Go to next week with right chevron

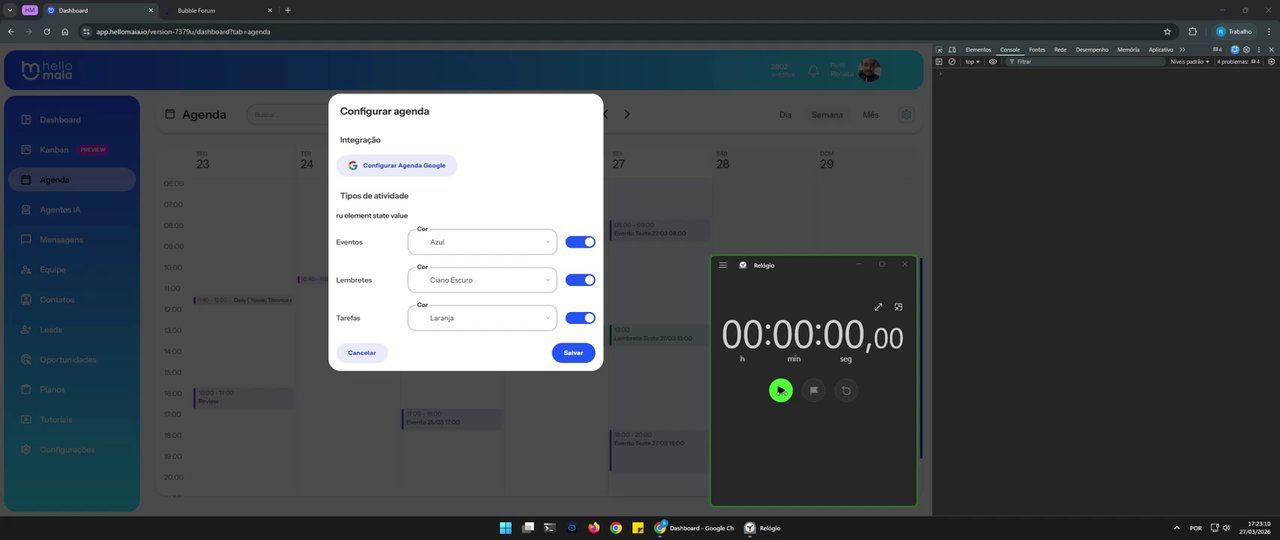pos(627,115)
